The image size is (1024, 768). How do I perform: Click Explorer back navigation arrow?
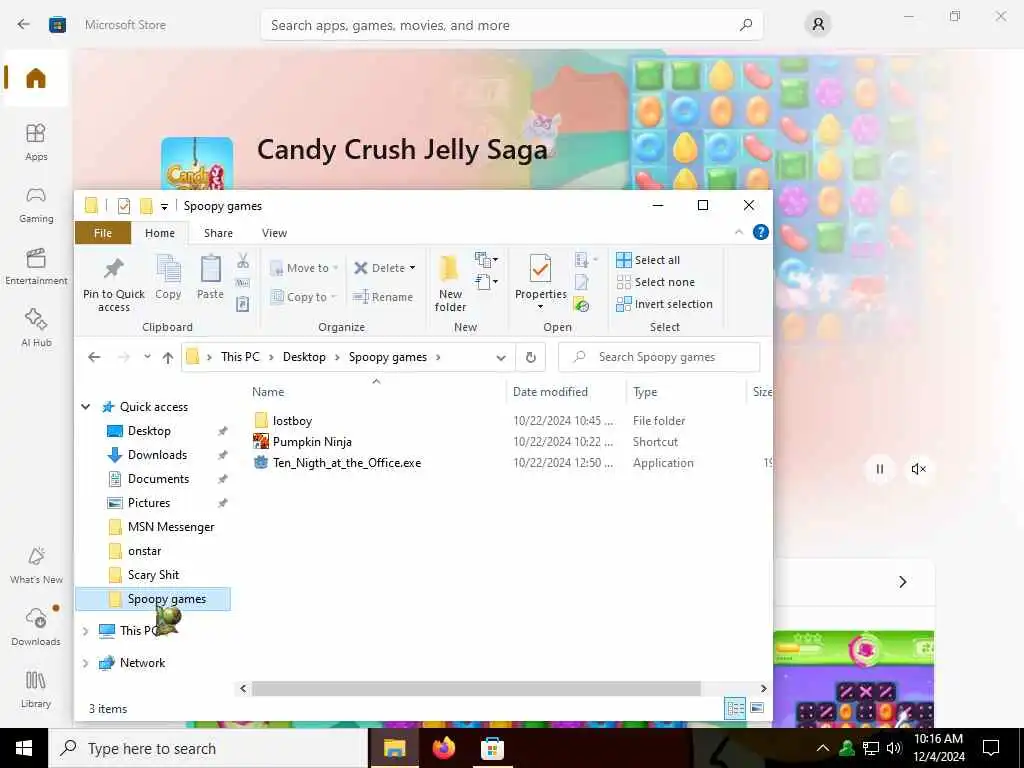(x=94, y=357)
